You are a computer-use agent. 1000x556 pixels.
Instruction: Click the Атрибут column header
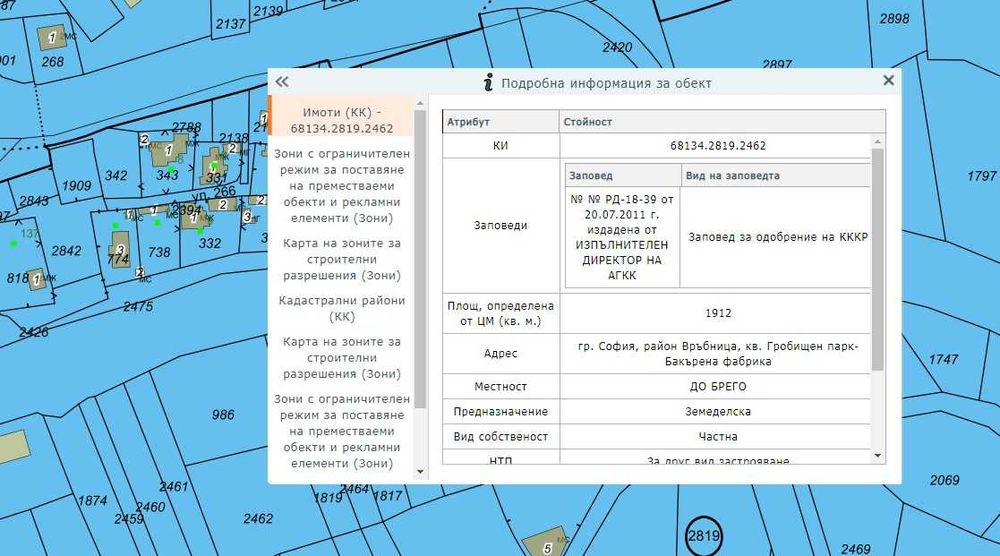pos(501,121)
